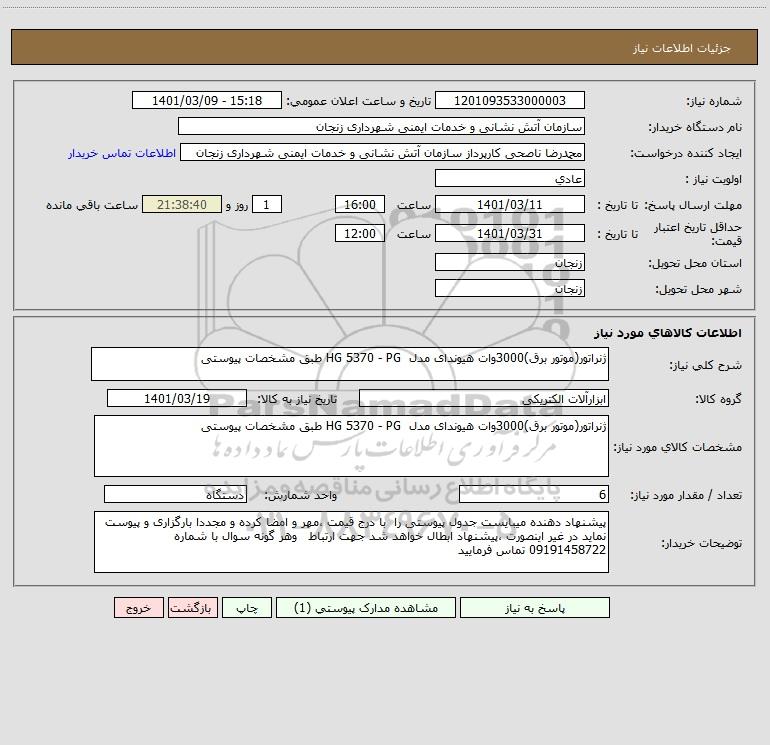The image size is (770, 745).
Task: Click the label استان محل تحویل
Action: [x=695, y=264]
